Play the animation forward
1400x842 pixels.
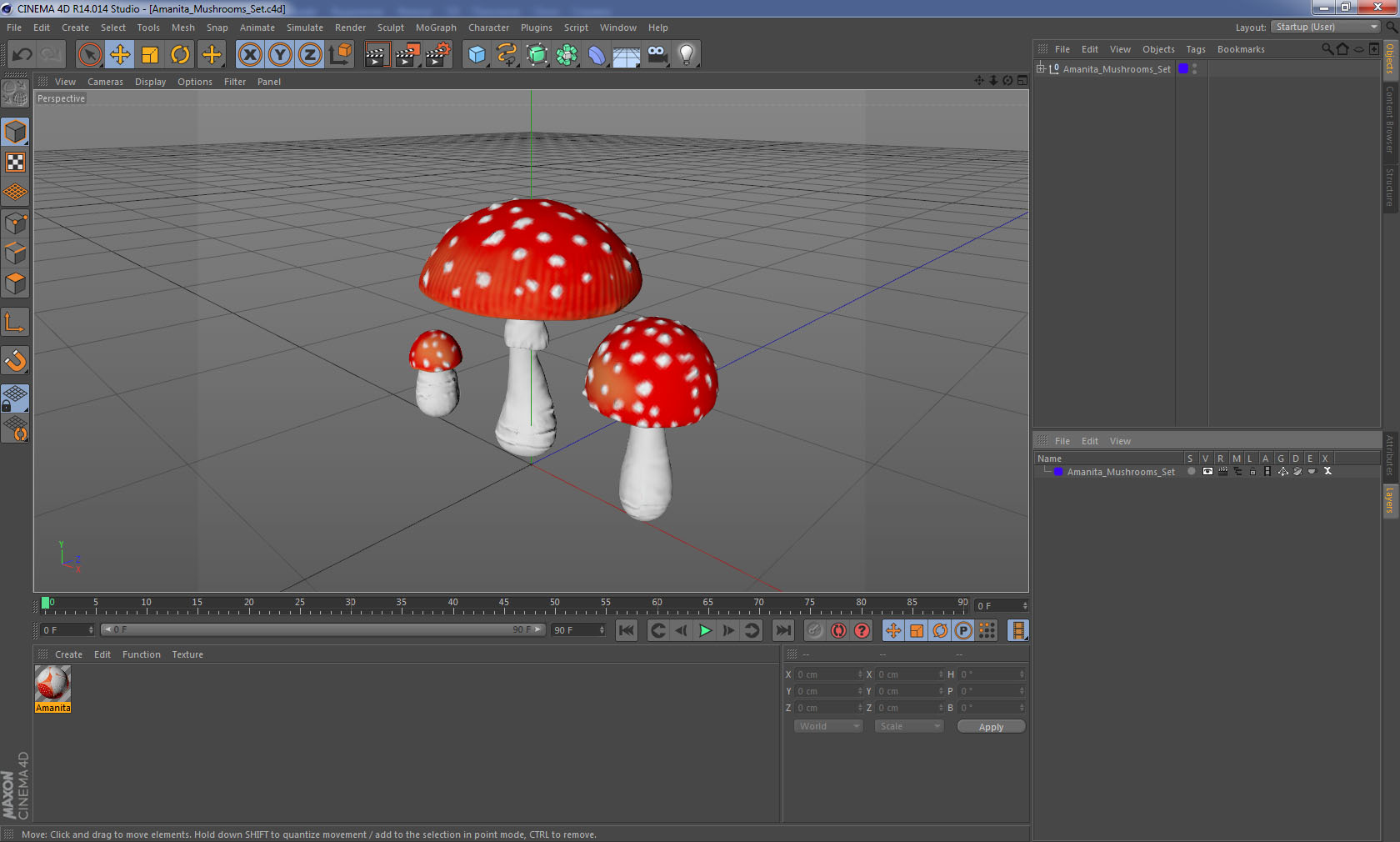705,630
